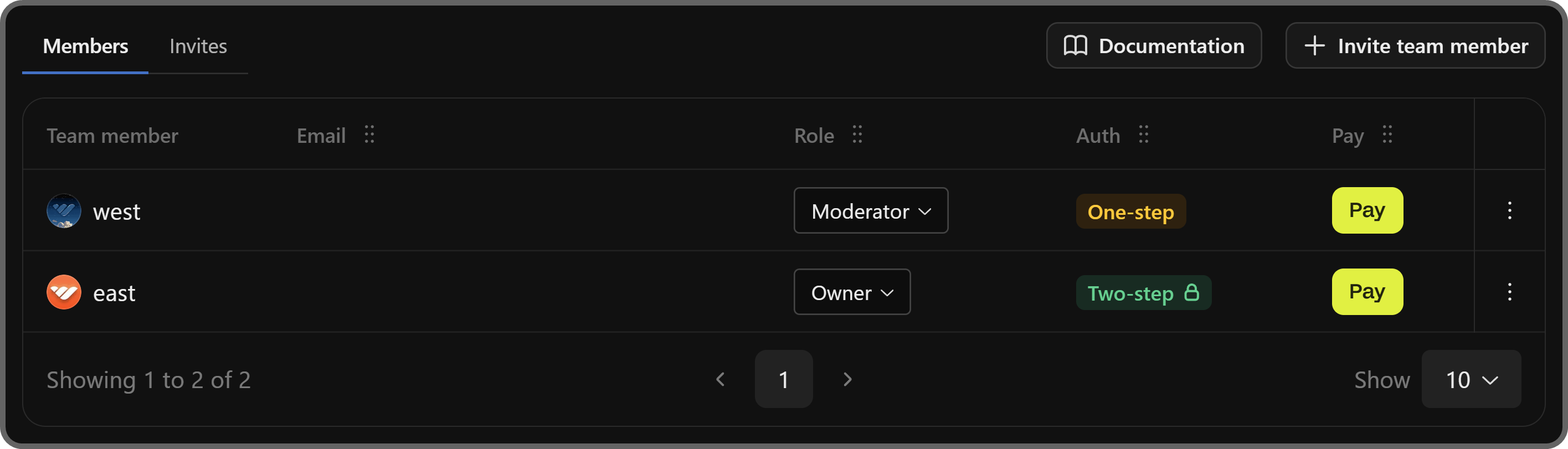Select the Members tab
The height and width of the screenshot is (449, 1568).
point(85,47)
